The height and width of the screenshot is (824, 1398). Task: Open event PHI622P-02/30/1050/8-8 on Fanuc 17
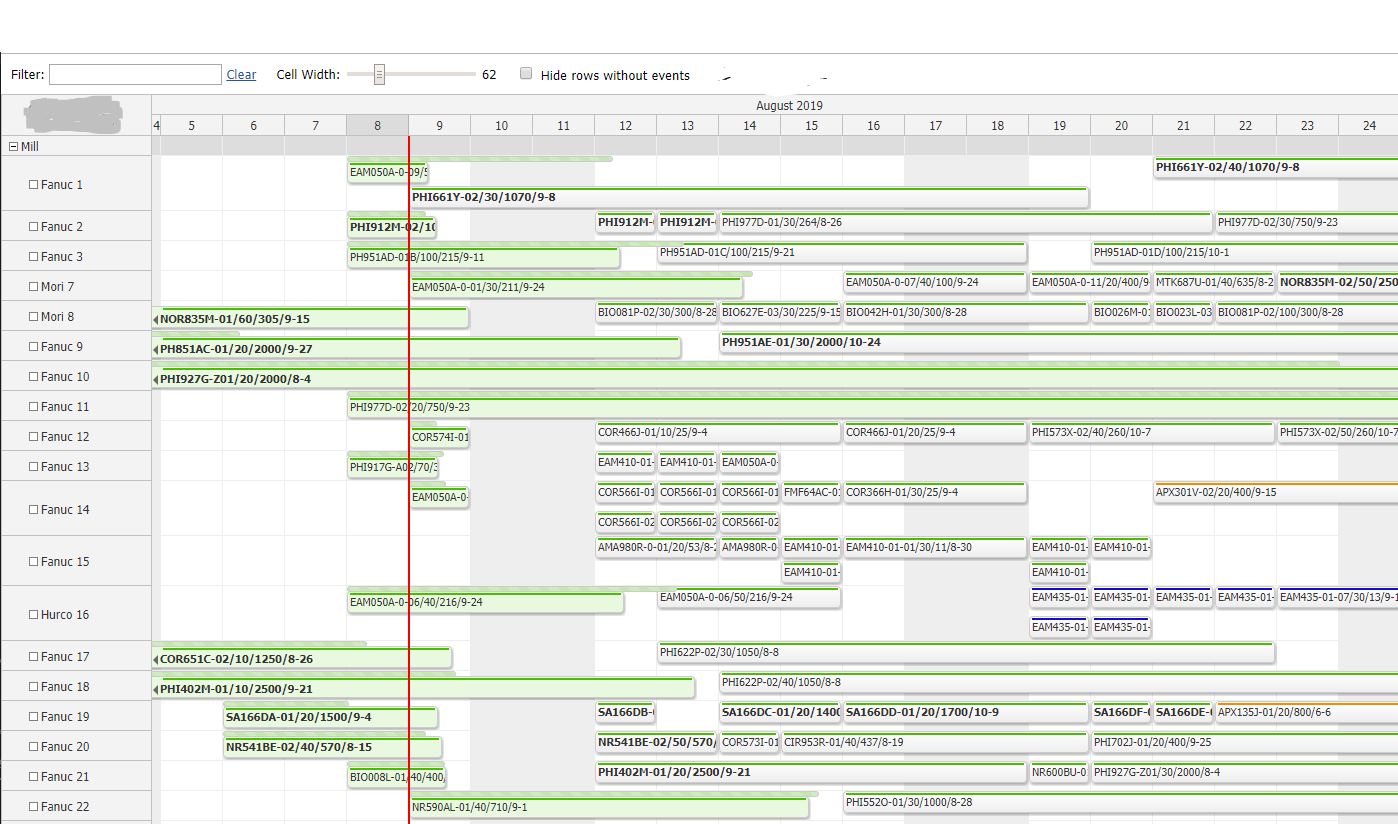(966, 653)
